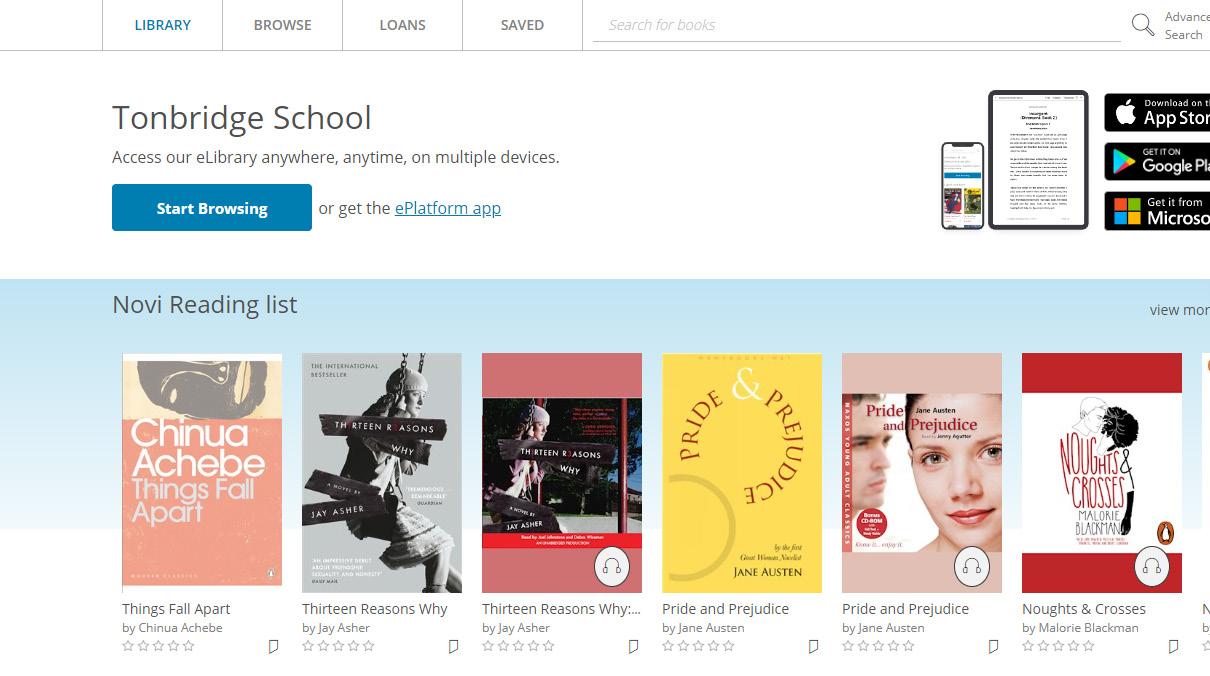Click author name Chinua Achebe
Viewport: 1210px width, 676px height.
point(180,628)
